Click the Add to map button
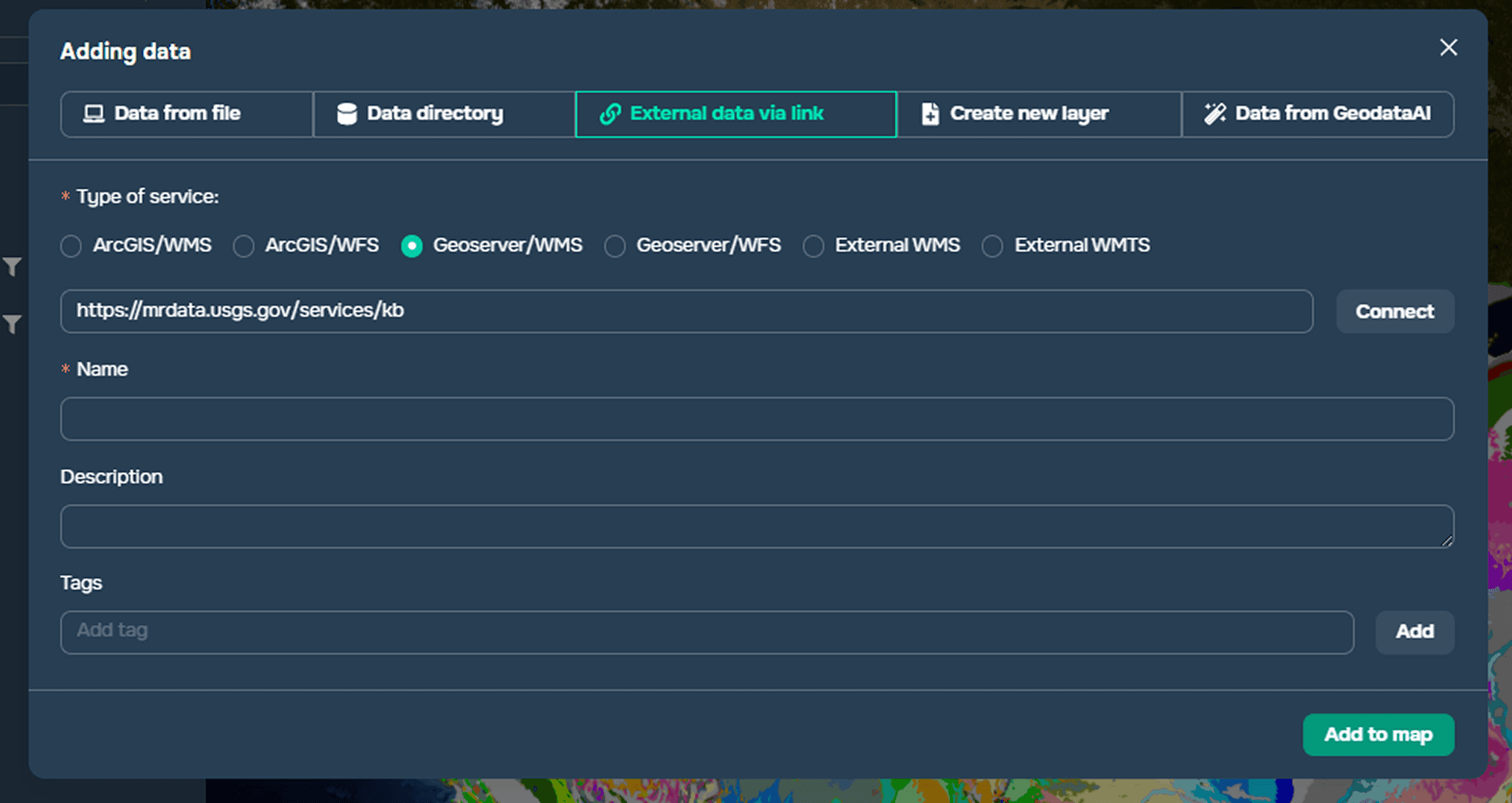Image resolution: width=1512 pixels, height=803 pixels. coord(1378,734)
